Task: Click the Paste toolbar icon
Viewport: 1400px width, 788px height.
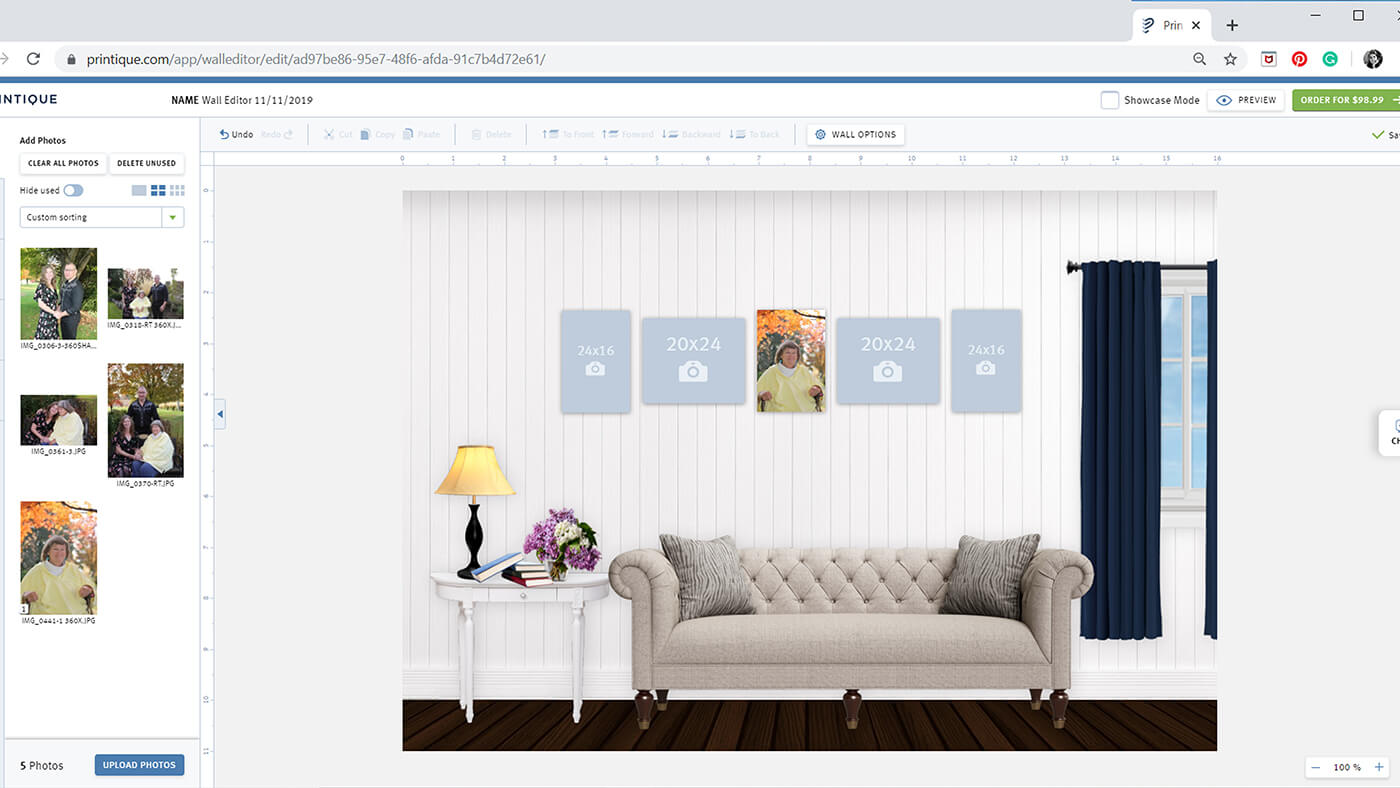Action: point(408,134)
